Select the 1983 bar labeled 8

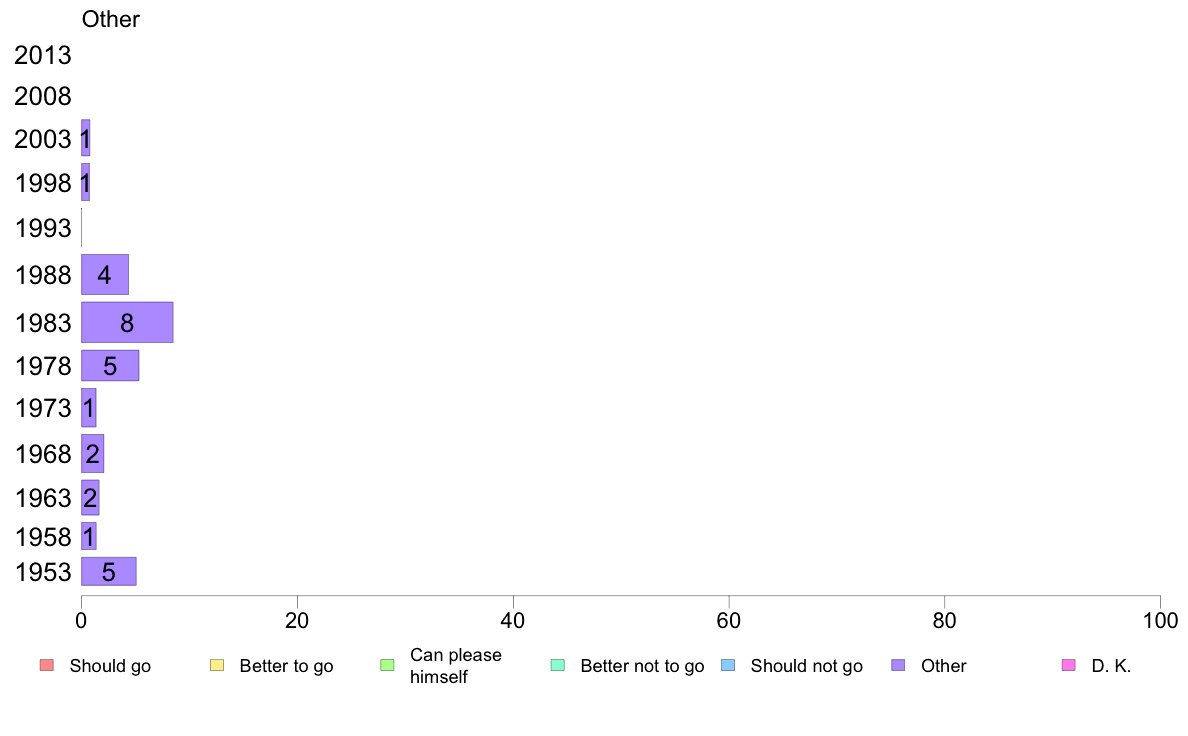point(127,322)
